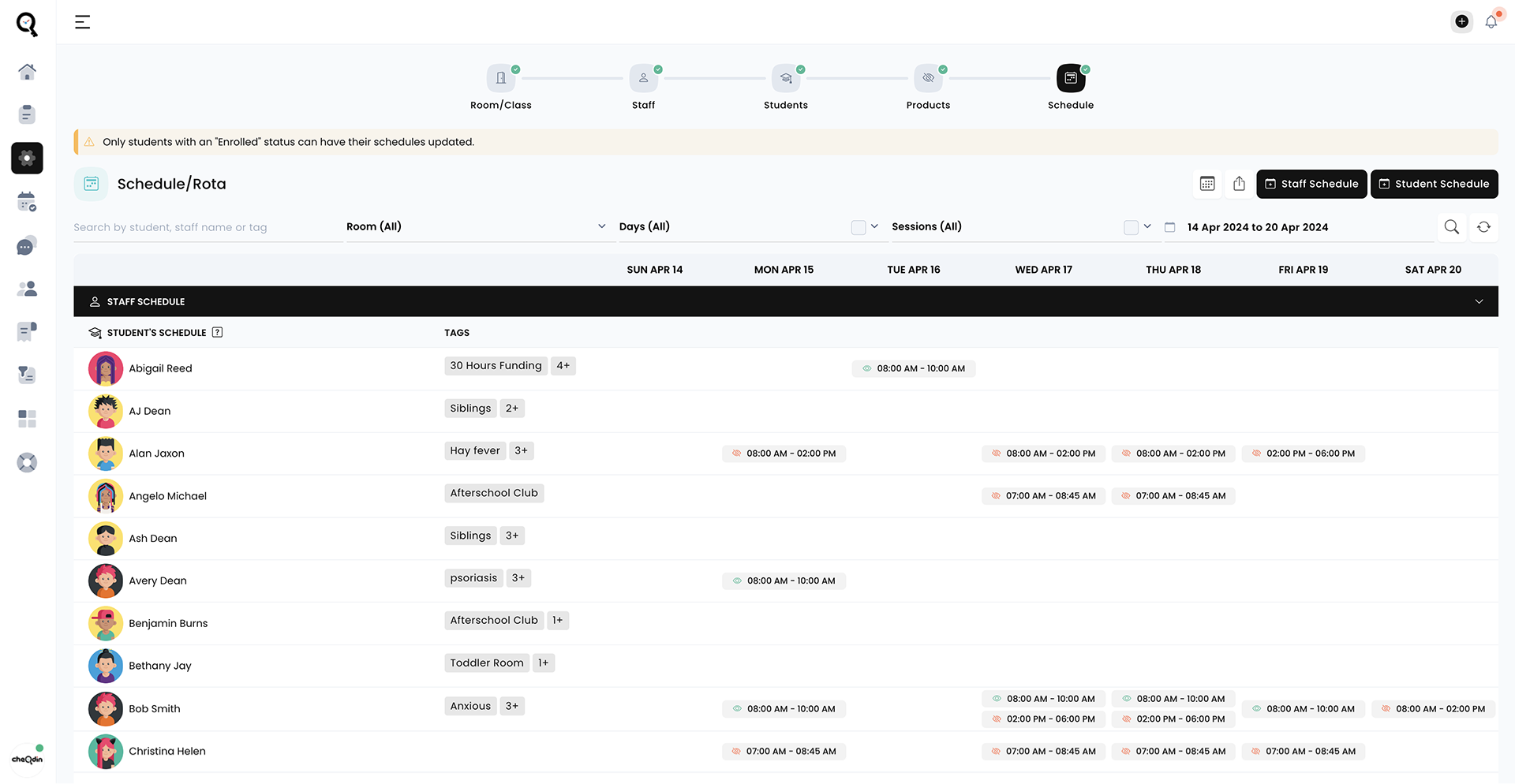This screenshot has height=784, width=1515.
Task: Open Christina Helen's Monday 07:00-08:45 session
Action: (784, 752)
